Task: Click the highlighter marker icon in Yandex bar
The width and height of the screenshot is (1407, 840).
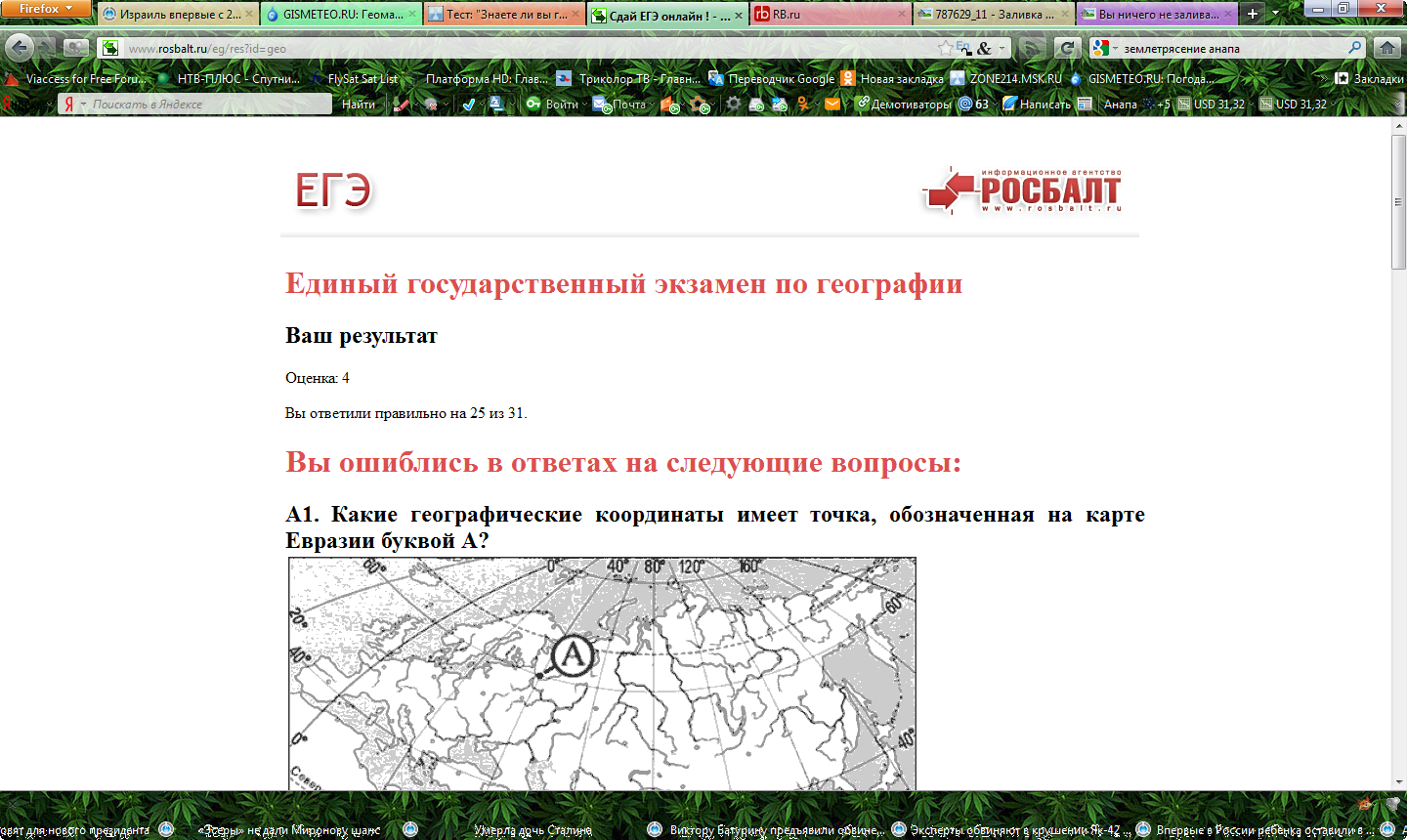Action: [x=400, y=104]
